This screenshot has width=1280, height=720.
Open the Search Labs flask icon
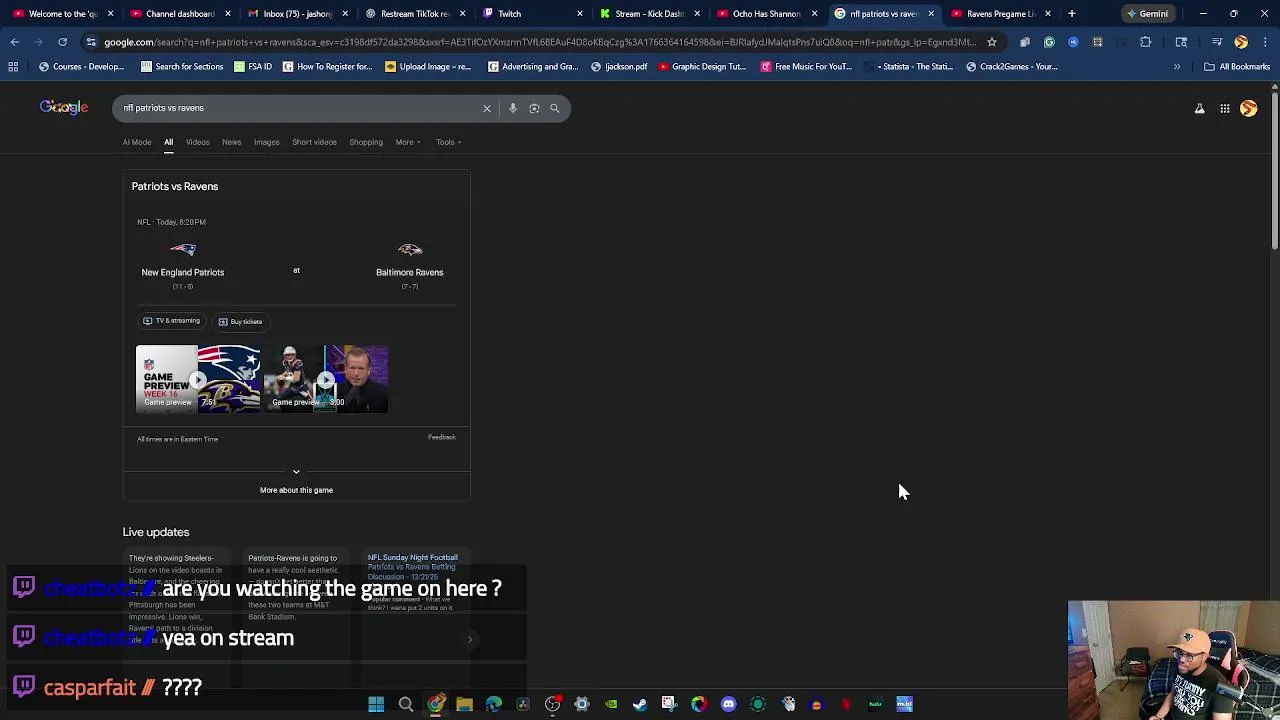pyautogui.click(x=1199, y=108)
